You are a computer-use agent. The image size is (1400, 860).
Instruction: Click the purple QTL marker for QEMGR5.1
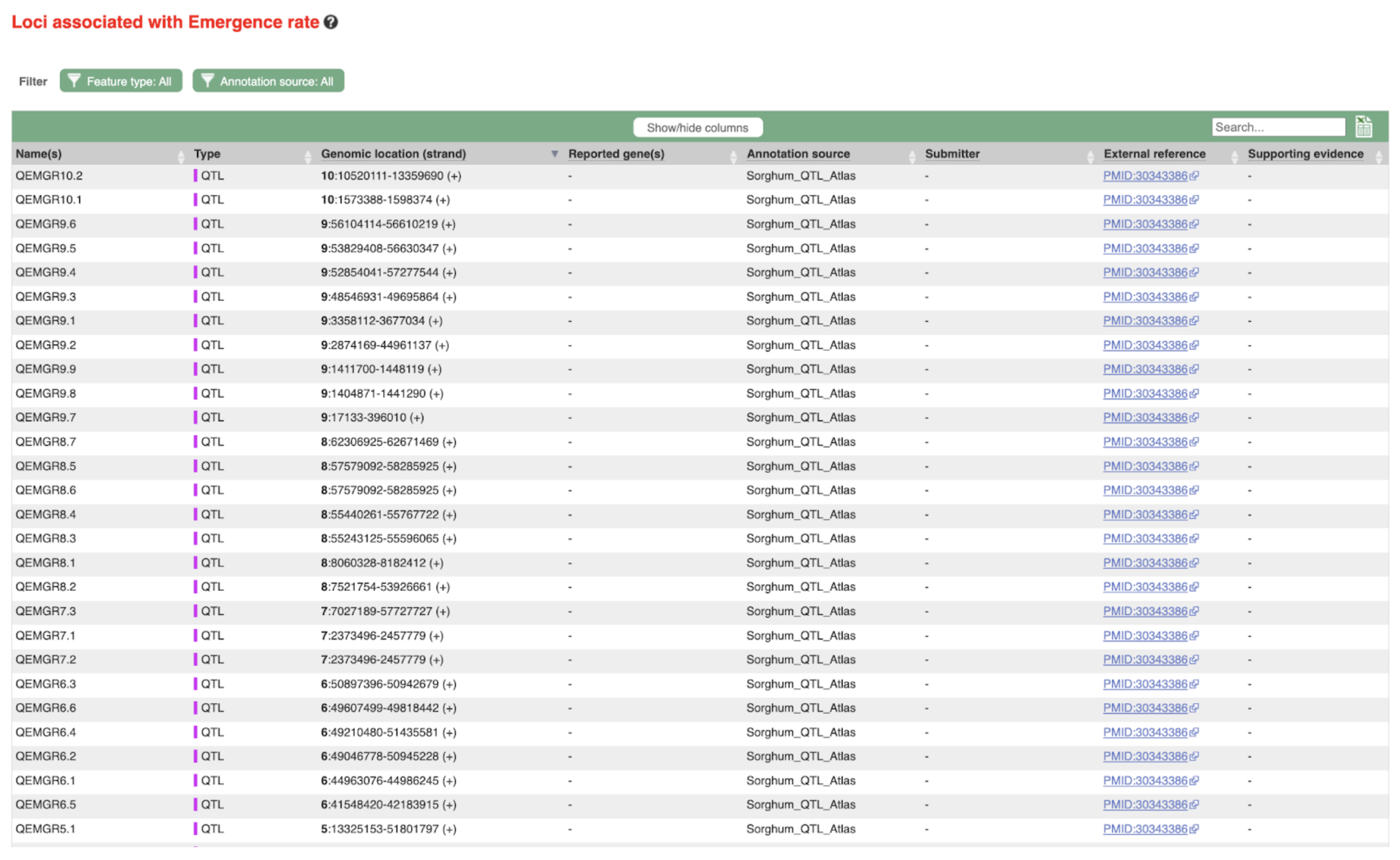(195, 829)
